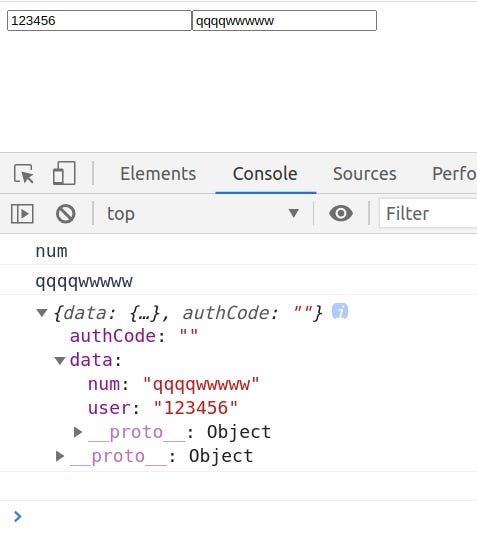Click the authCode: "" property row
Screen dimensions: 477x553
click(x=134, y=336)
